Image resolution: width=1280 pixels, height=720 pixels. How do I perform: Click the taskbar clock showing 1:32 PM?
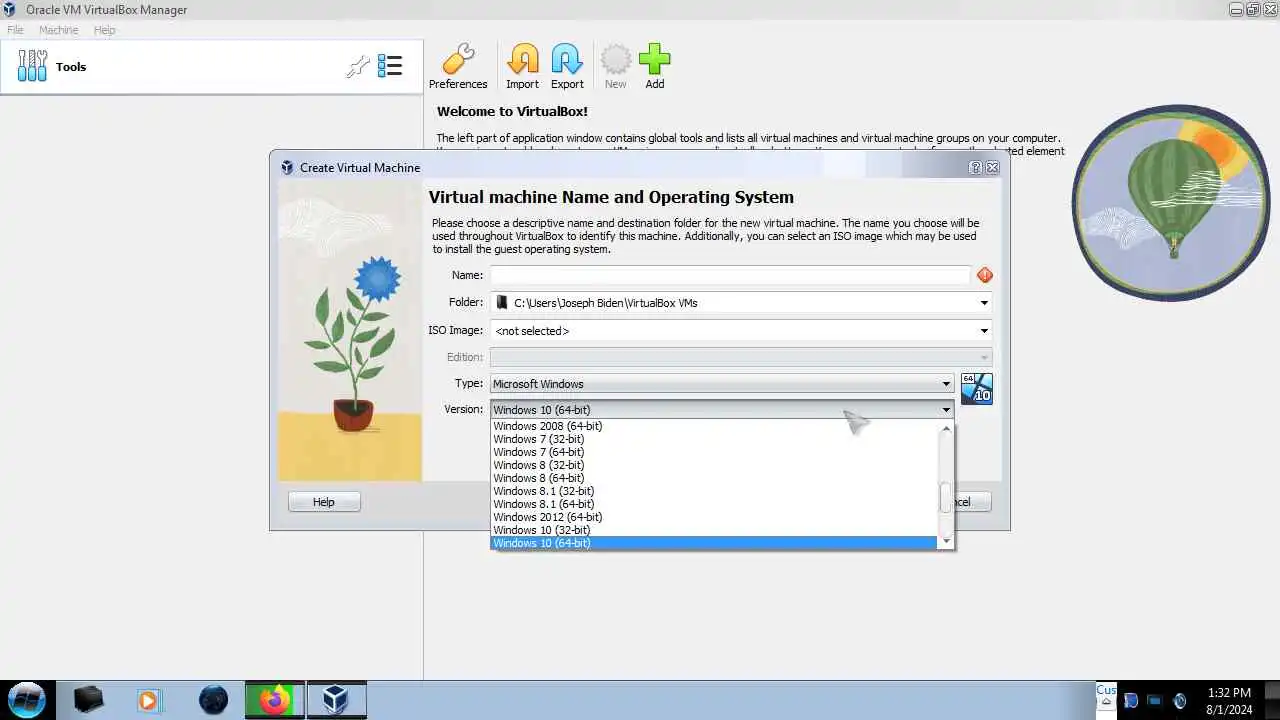1229,700
